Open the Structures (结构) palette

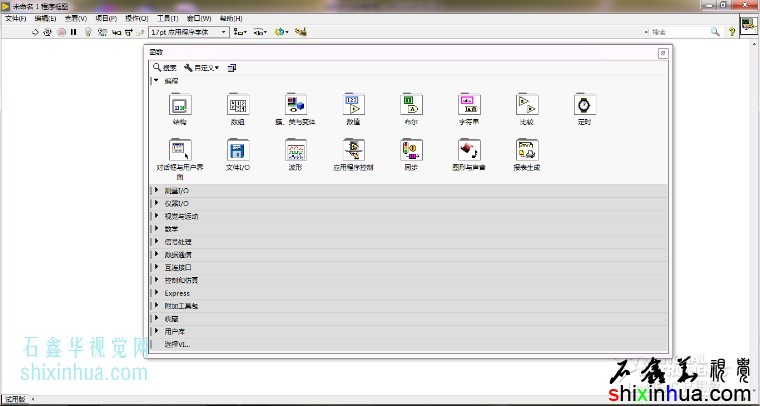coord(180,104)
